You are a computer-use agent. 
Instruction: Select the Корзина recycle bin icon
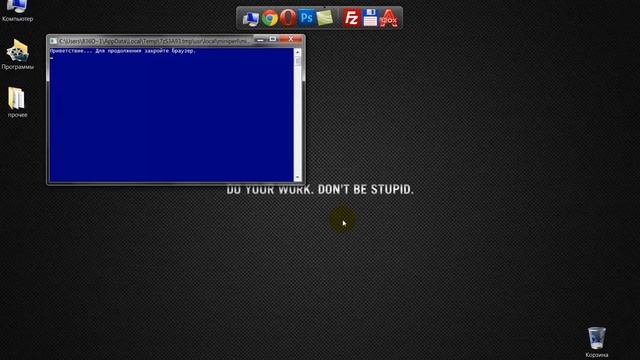pos(597,342)
